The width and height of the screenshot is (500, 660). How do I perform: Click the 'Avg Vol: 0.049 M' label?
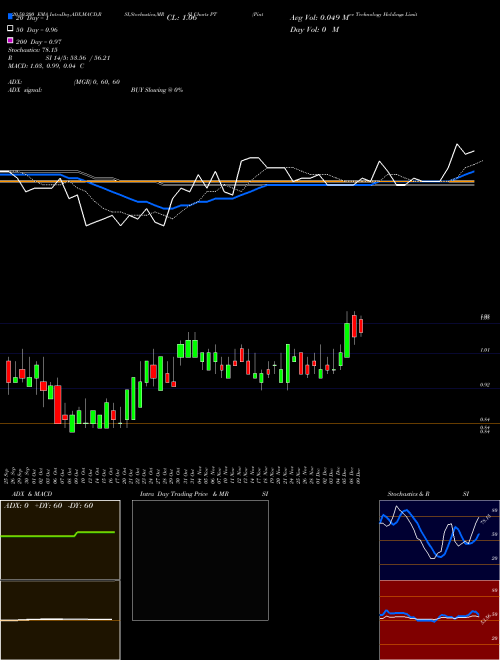coord(320,18)
